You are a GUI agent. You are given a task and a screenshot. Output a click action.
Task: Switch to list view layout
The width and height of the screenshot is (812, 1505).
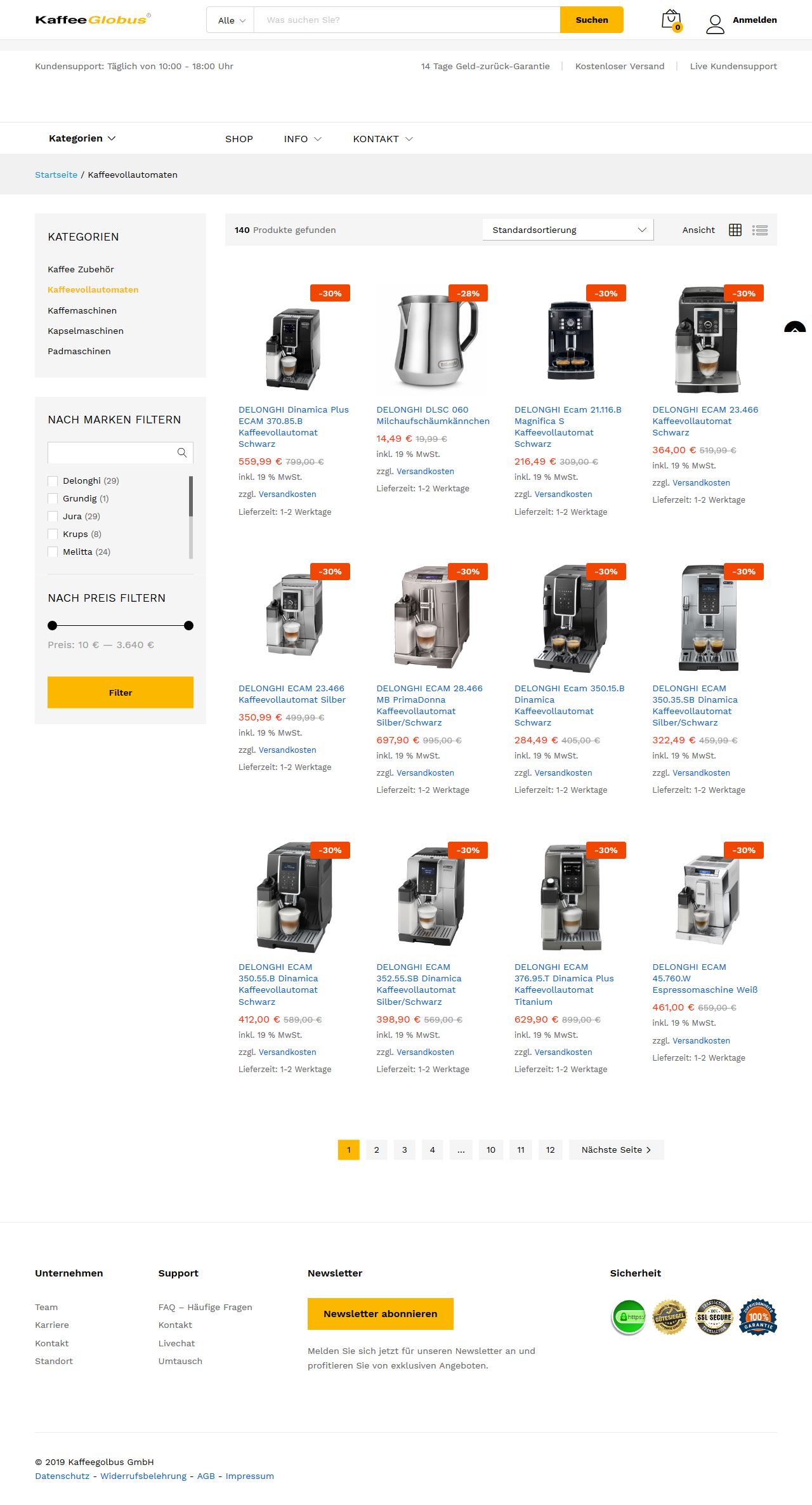pos(760,230)
